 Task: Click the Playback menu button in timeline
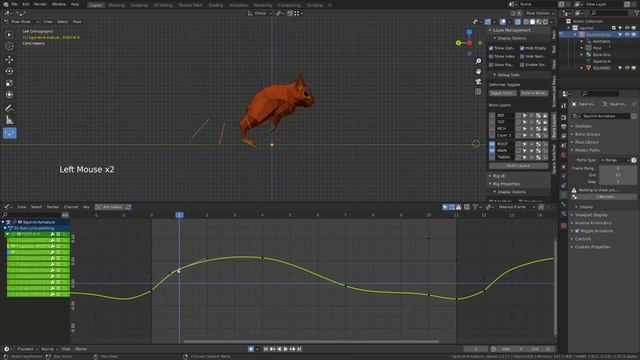[27, 349]
